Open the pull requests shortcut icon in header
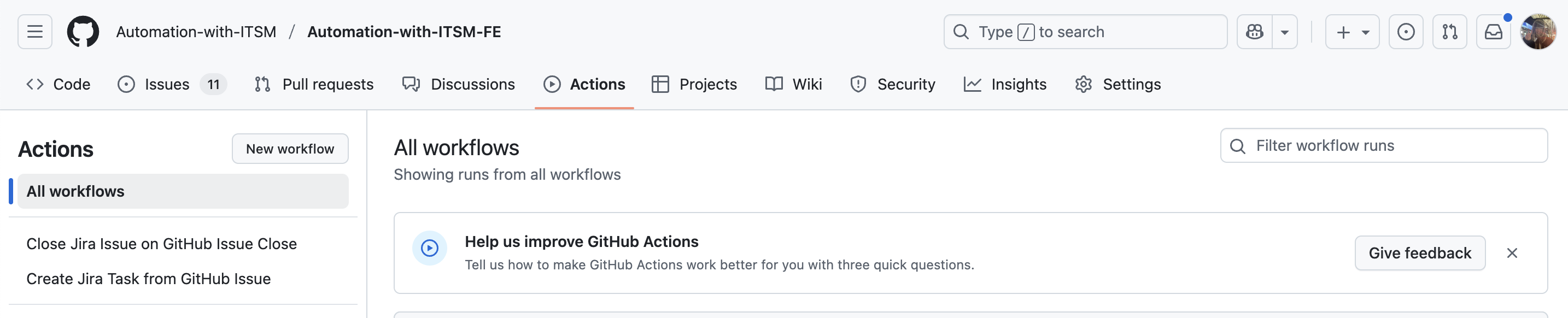This screenshot has height=318, width=1568. (1449, 32)
